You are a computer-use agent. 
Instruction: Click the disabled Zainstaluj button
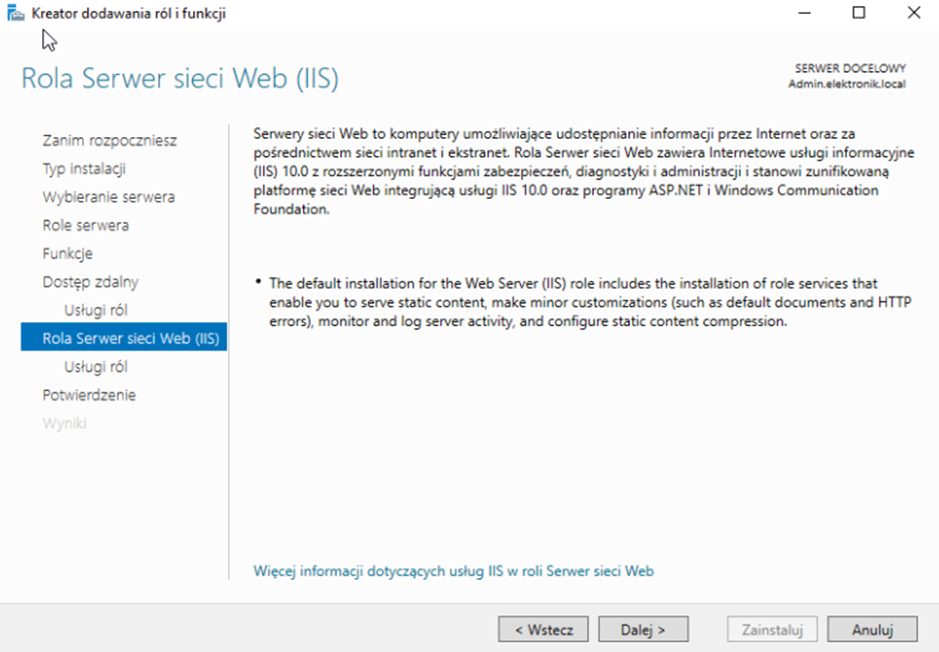point(772,629)
